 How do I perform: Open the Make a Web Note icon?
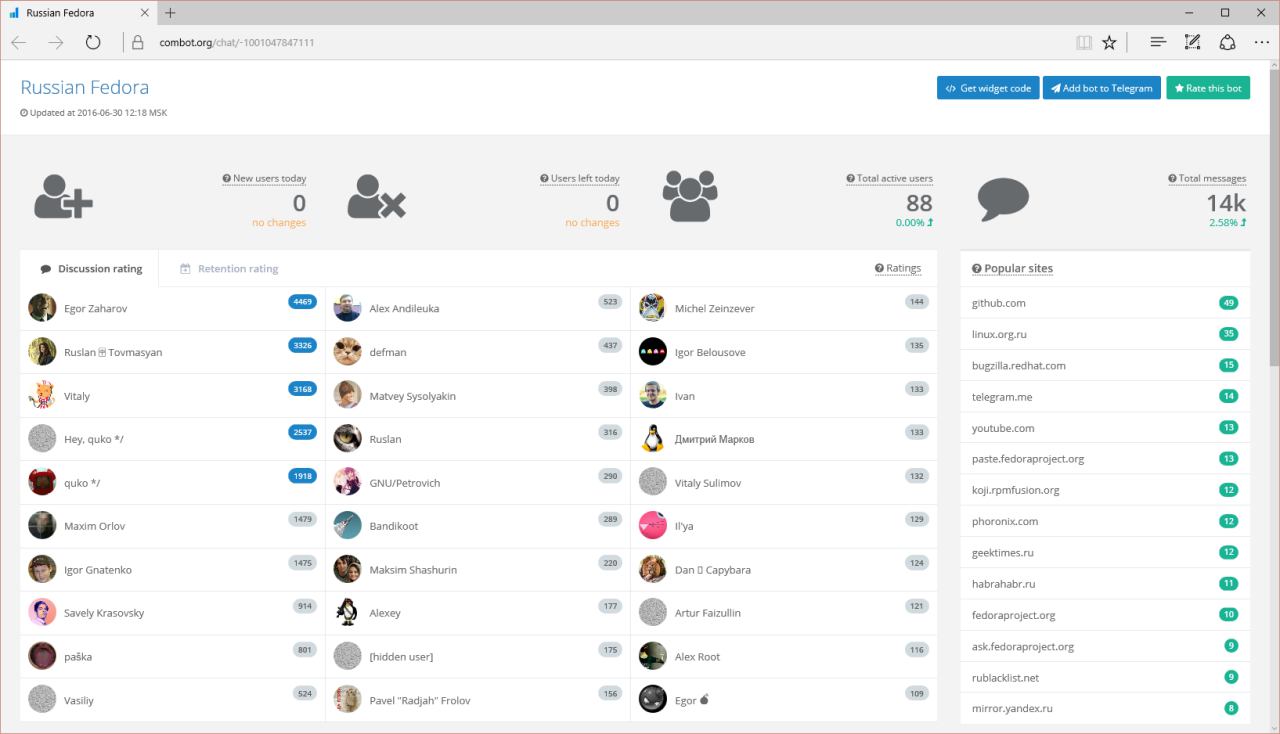pos(1192,43)
